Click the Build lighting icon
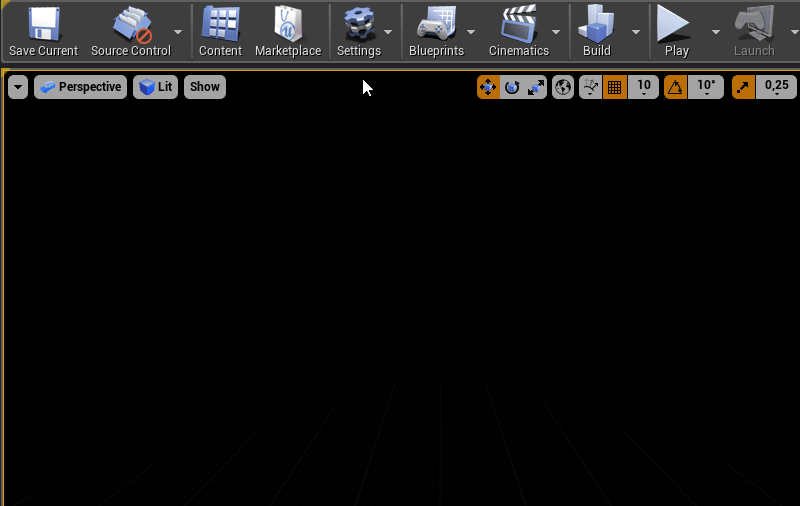The height and width of the screenshot is (506, 800). coord(596,23)
